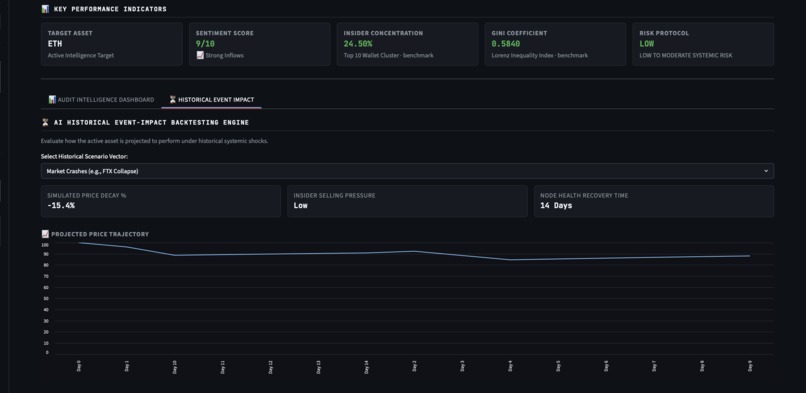The image size is (806, 393).
Task: Click the 14 Days recovery time value
Action: pyautogui.click(x=556, y=205)
